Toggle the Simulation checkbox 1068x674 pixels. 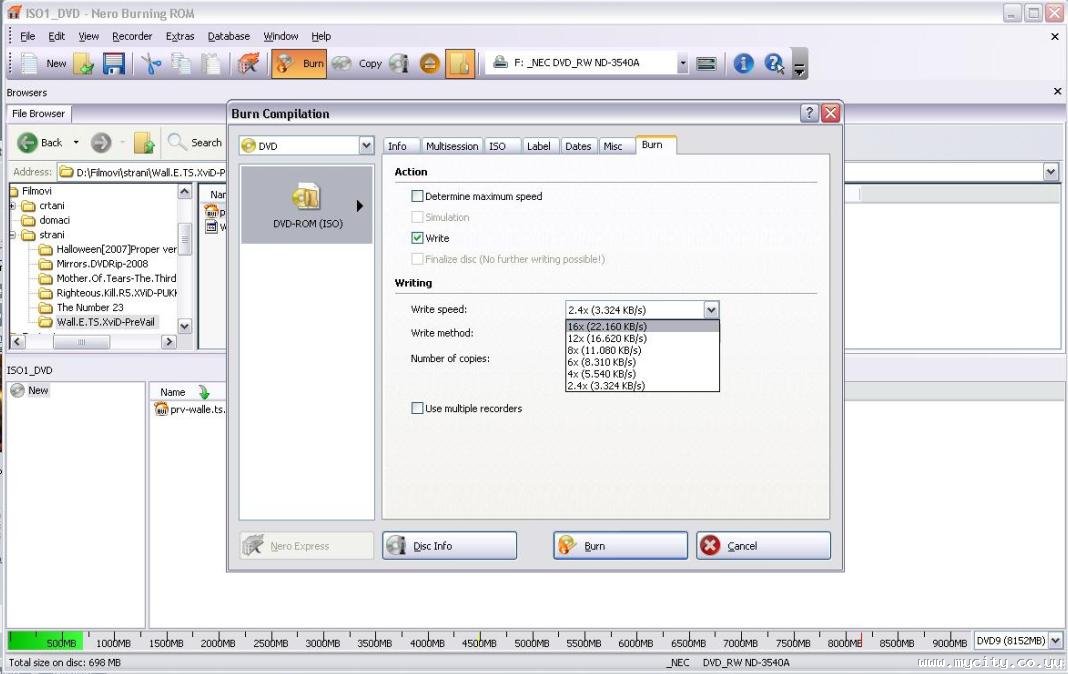(x=417, y=217)
